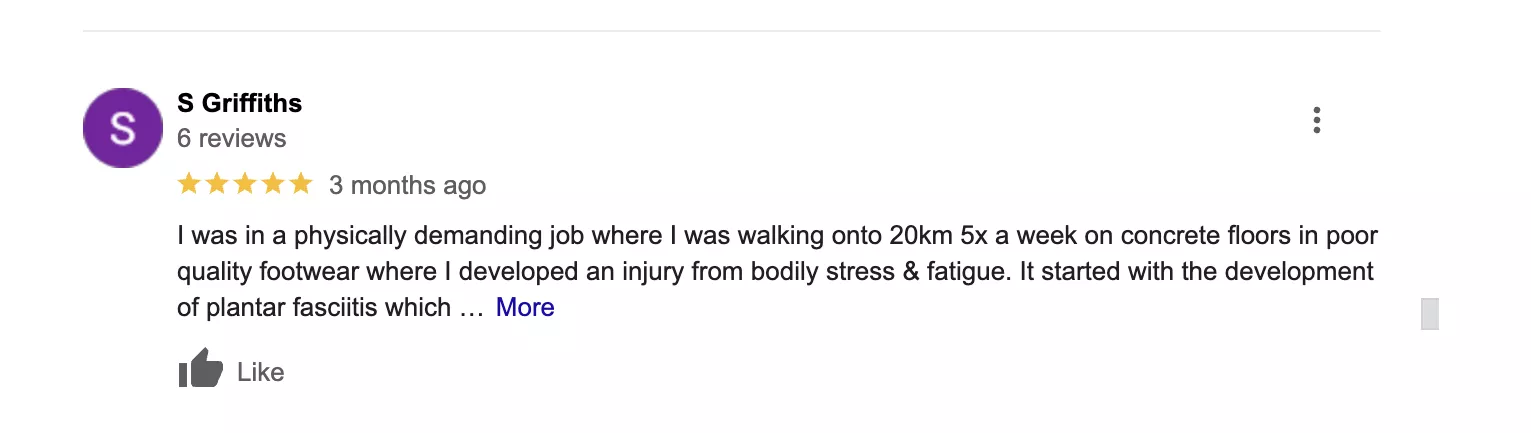Expand the full review with More
1531x433 pixels.
tap(525, 307)
